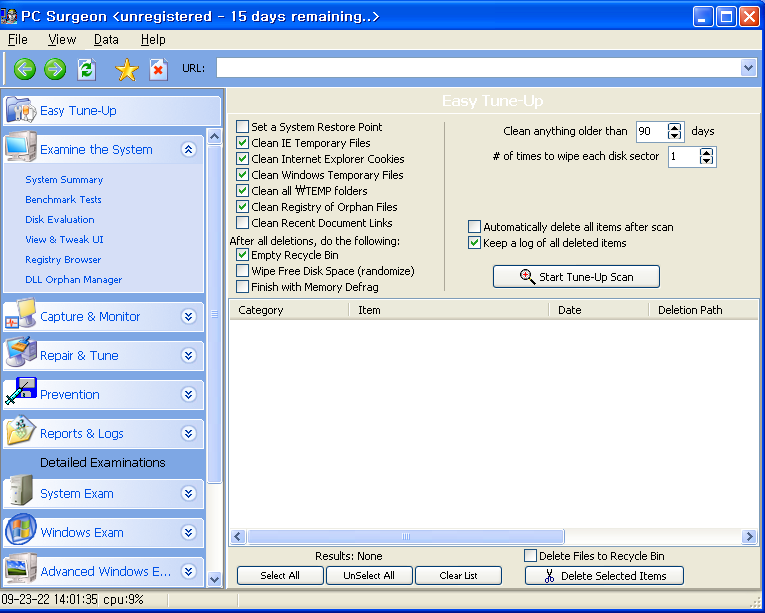Image resolution: width=765 pixels, height=613 pixels.
Task: Expand the Reports & Logs section
Action: (x=189, y=433)
